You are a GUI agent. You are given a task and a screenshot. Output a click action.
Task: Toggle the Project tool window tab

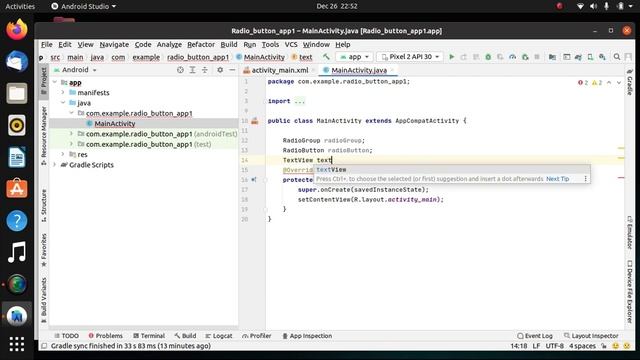point(44,81)
